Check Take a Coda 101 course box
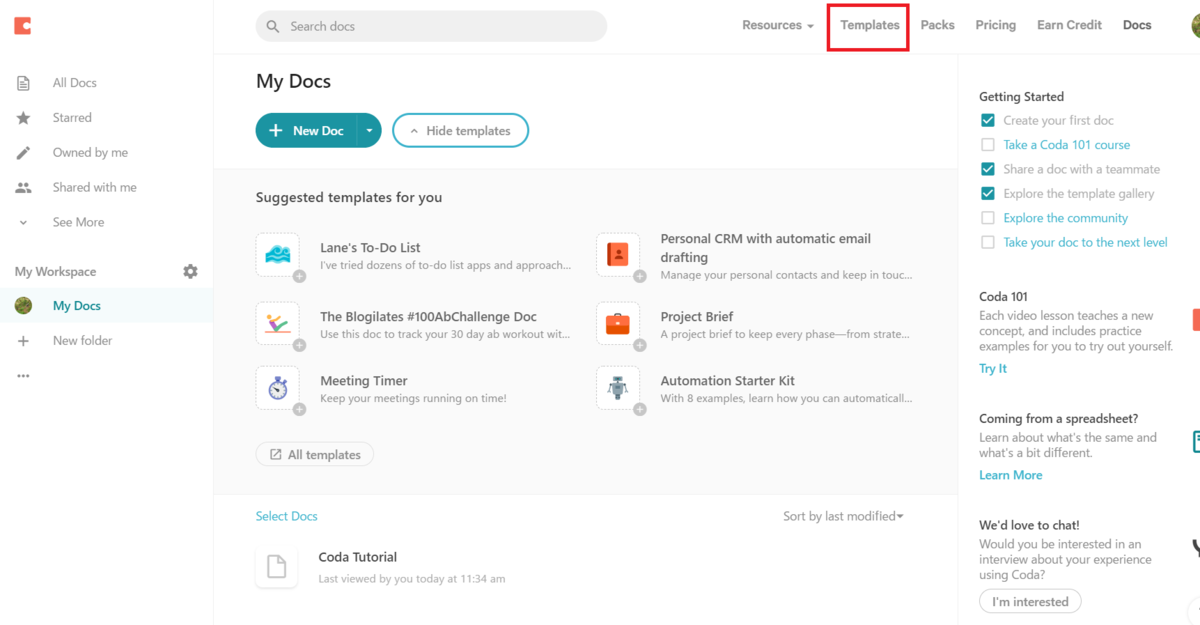 coord(988,145)
